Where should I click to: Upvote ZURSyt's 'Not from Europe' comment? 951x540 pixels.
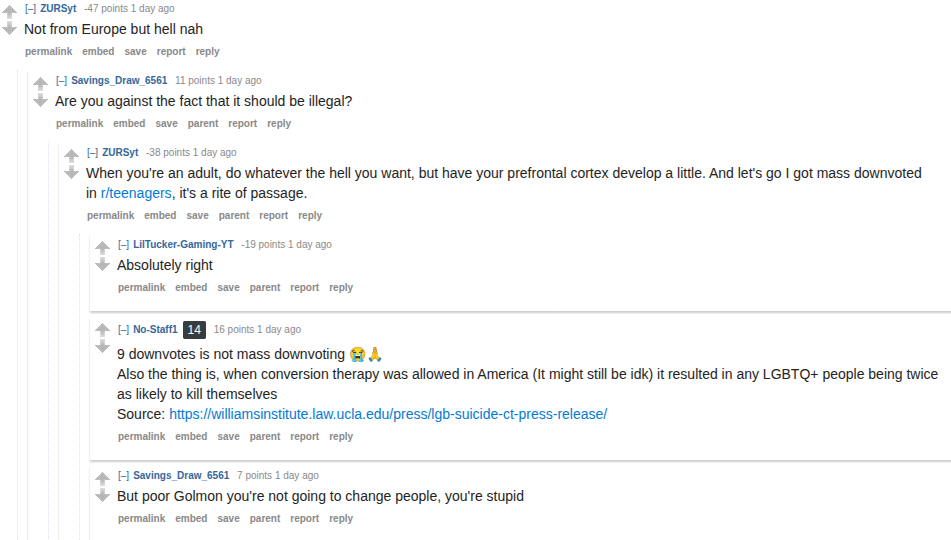[9, 11]
